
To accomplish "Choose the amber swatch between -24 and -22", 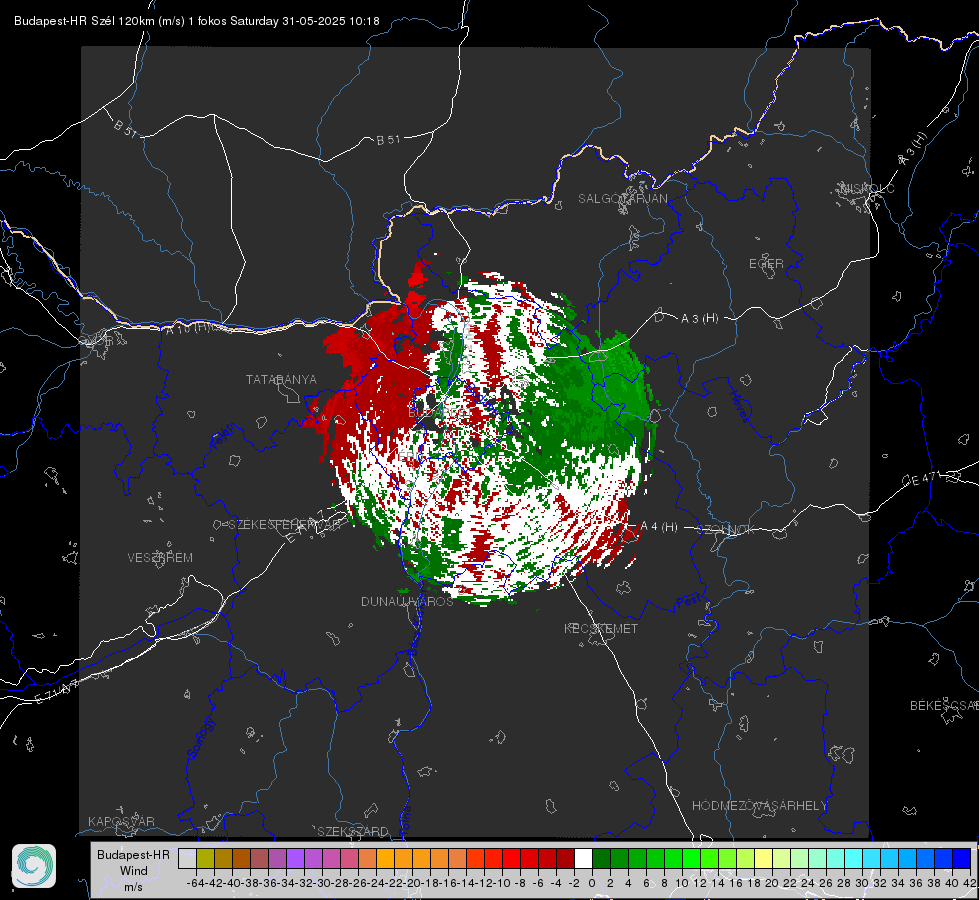I will point(385,859).
